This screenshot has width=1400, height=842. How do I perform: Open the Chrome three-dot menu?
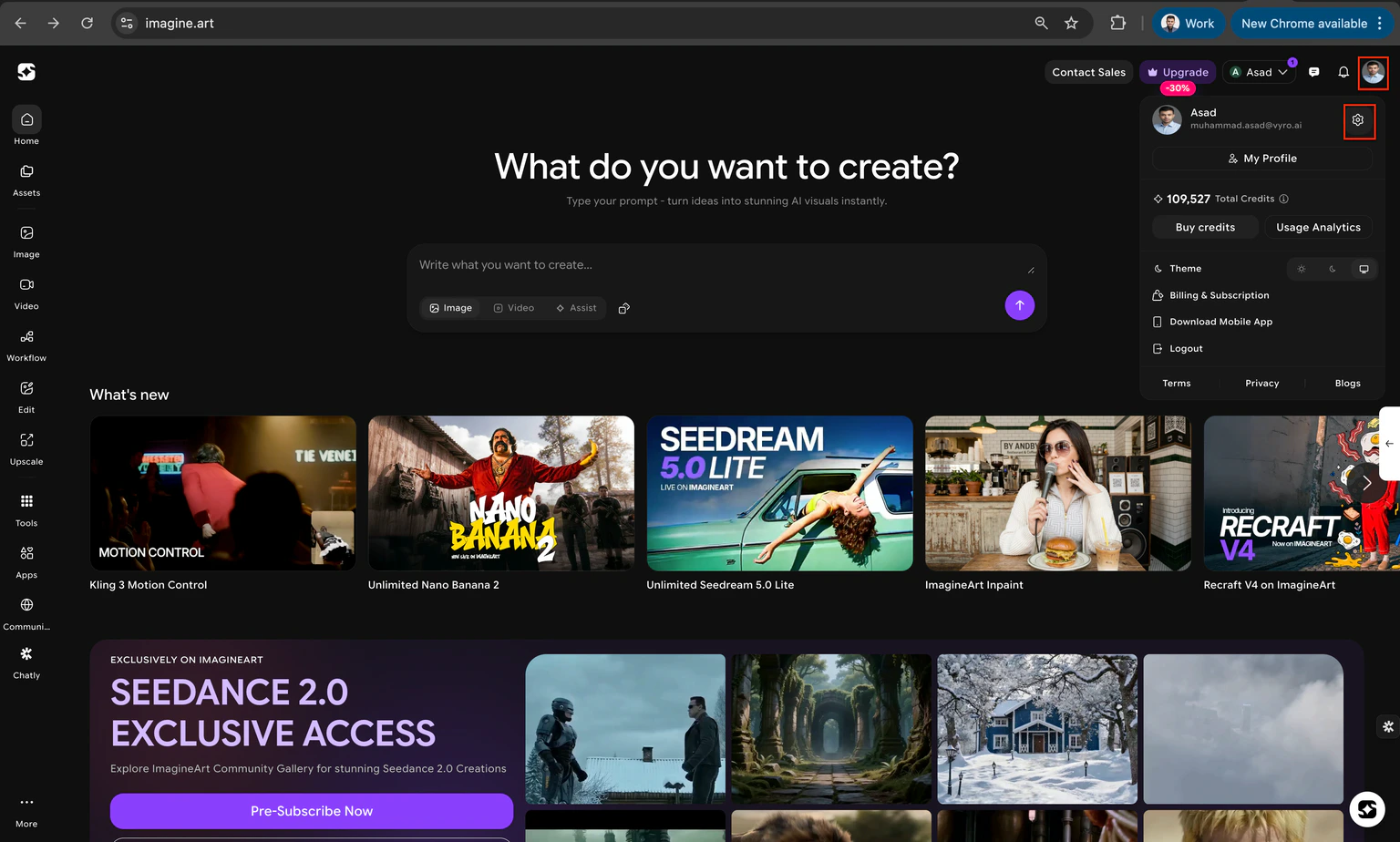click(x=1380, y=23)
